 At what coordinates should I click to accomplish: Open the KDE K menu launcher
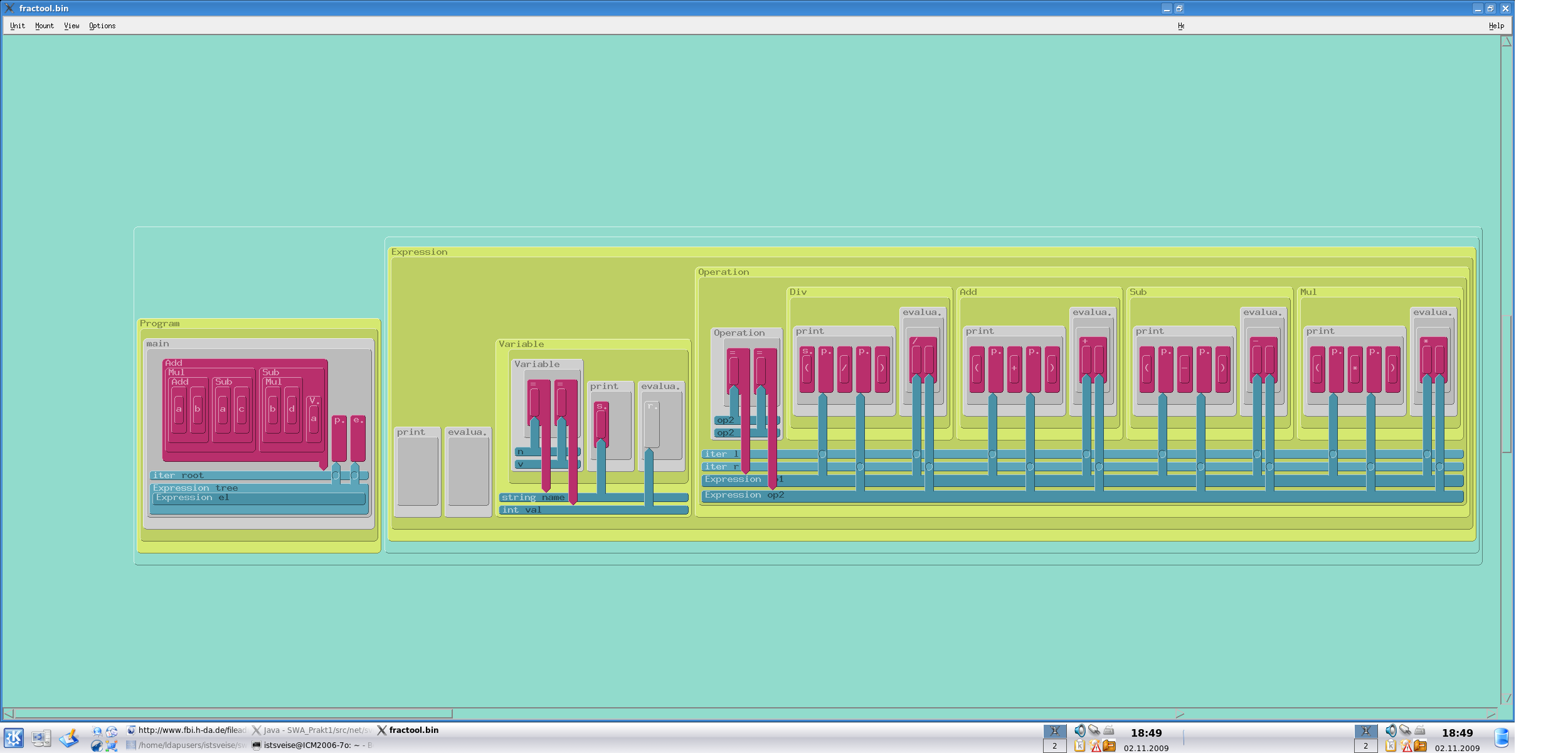click(14, 737)
